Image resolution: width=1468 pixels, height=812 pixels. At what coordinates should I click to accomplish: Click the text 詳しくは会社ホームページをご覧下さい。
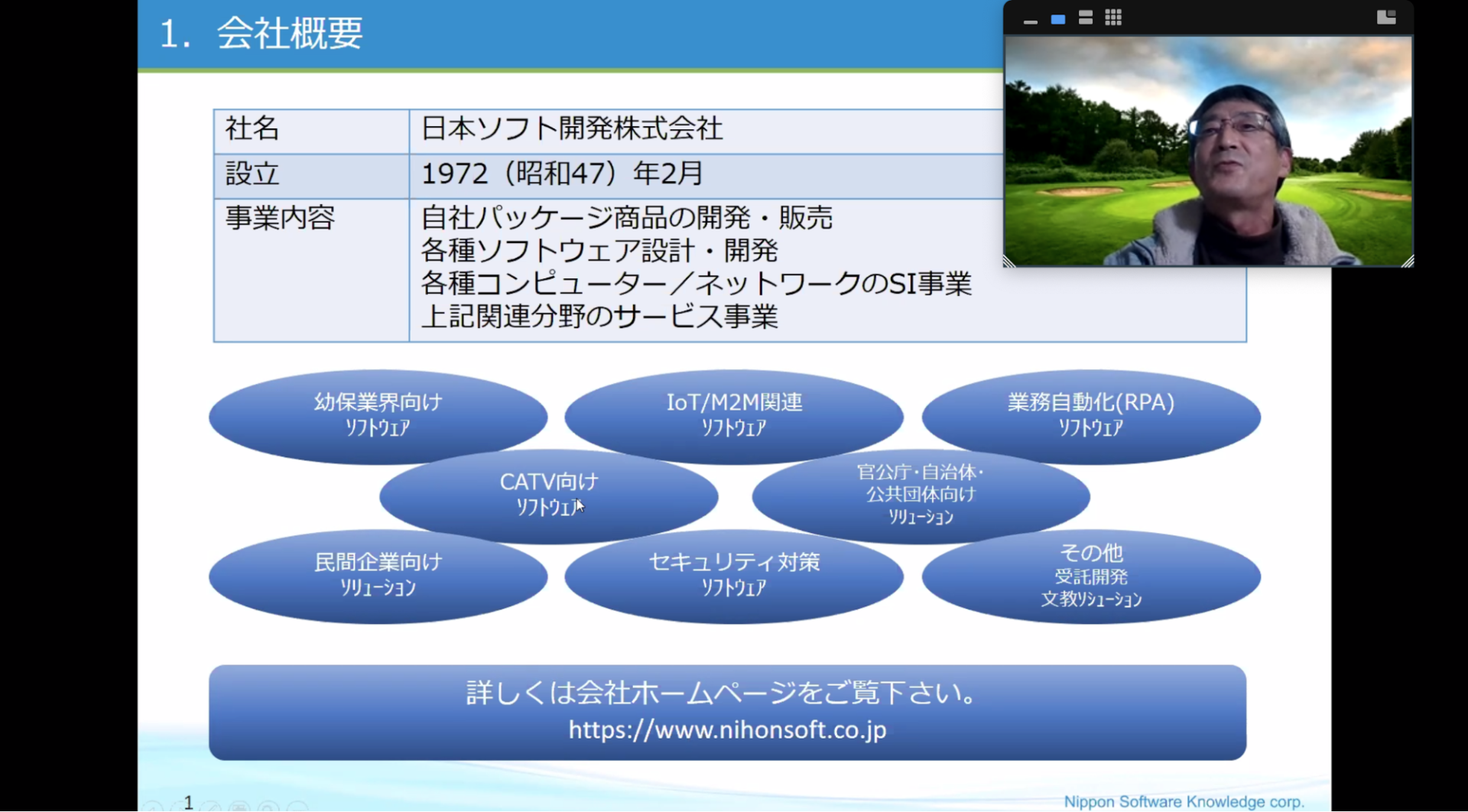click(723, 693)
